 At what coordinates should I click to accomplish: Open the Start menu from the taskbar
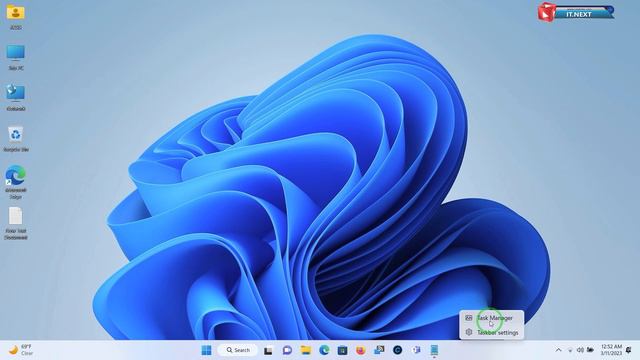[x=207, y=350]
